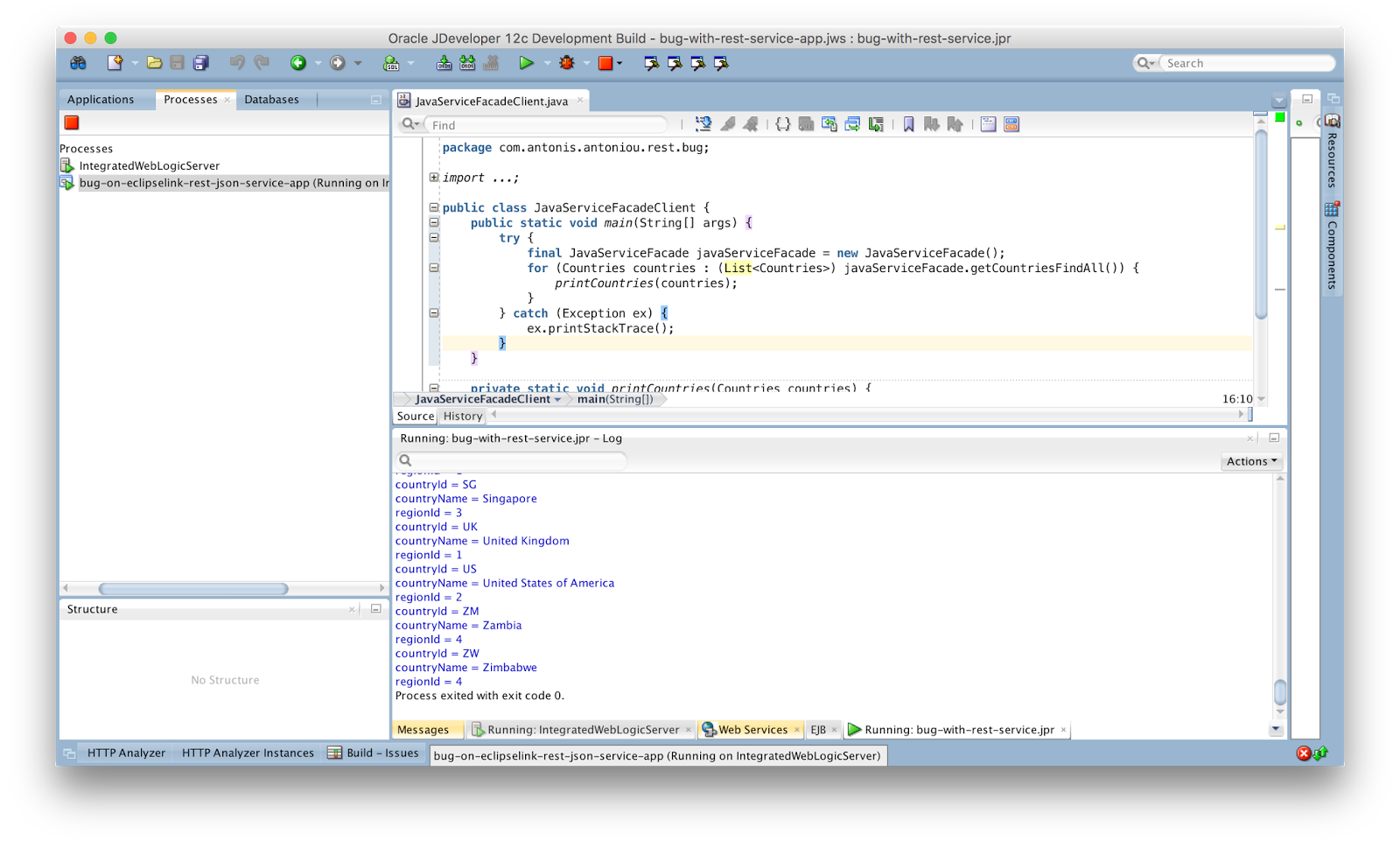Click the Rebuild project icon
Viewport: 1400px width, 841px height.
(x=467, y=63)
